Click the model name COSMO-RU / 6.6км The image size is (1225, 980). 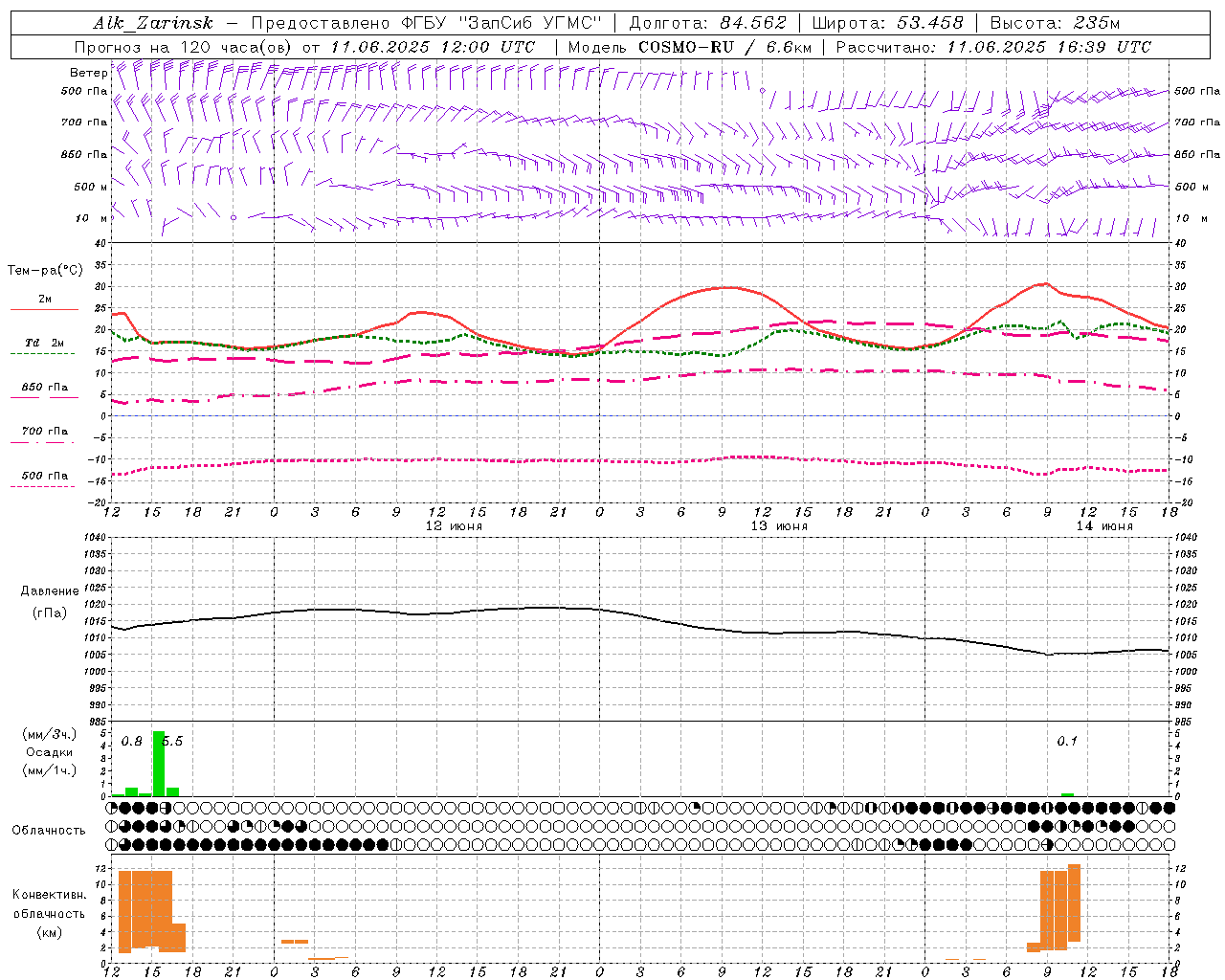(726, 47)
